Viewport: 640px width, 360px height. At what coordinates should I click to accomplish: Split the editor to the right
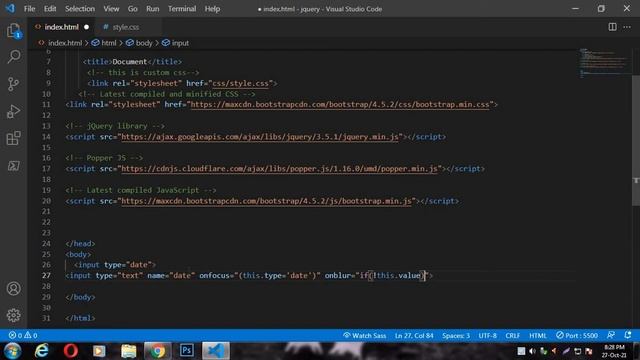(612, 27)
